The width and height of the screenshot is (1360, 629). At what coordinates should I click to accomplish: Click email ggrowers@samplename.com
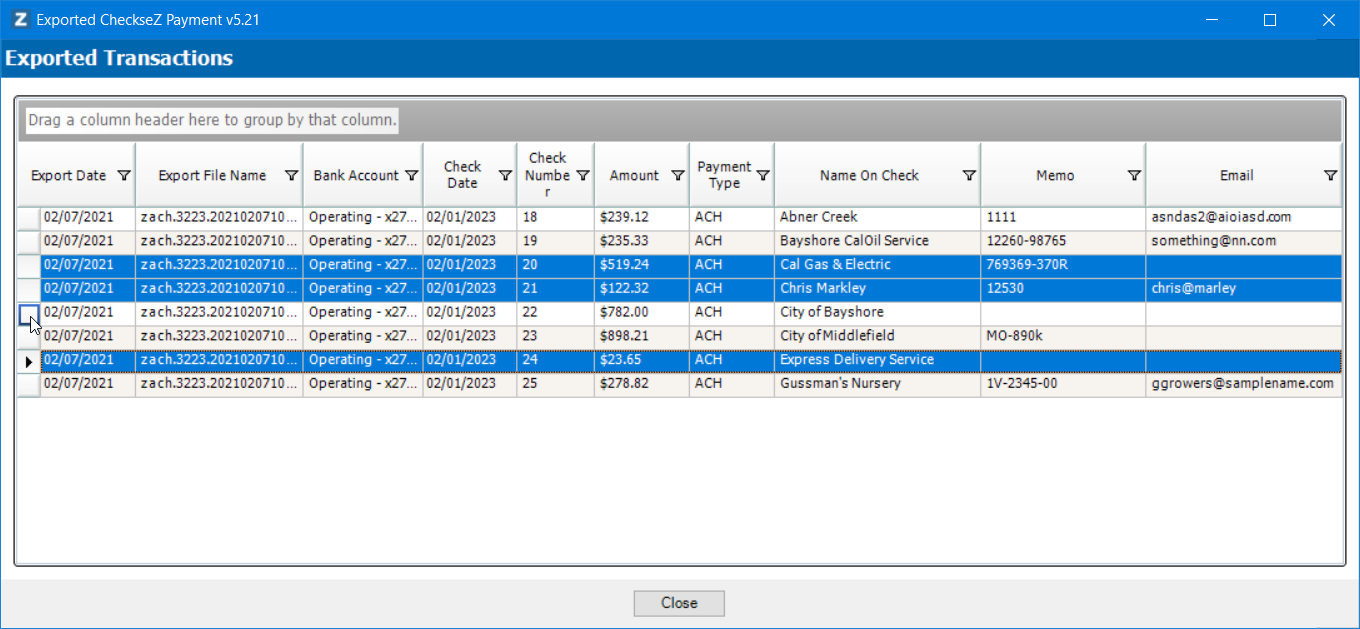click(1244, 384)
